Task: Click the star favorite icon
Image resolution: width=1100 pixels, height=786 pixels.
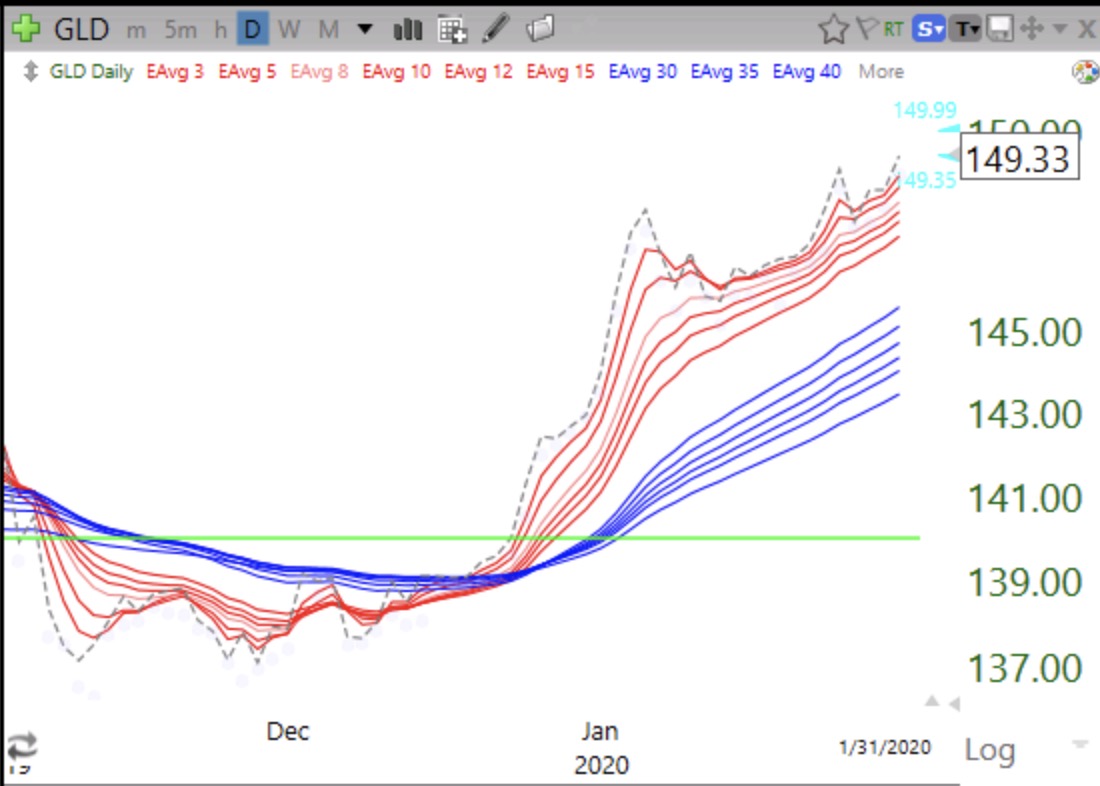Action: (x=833, y=29)
